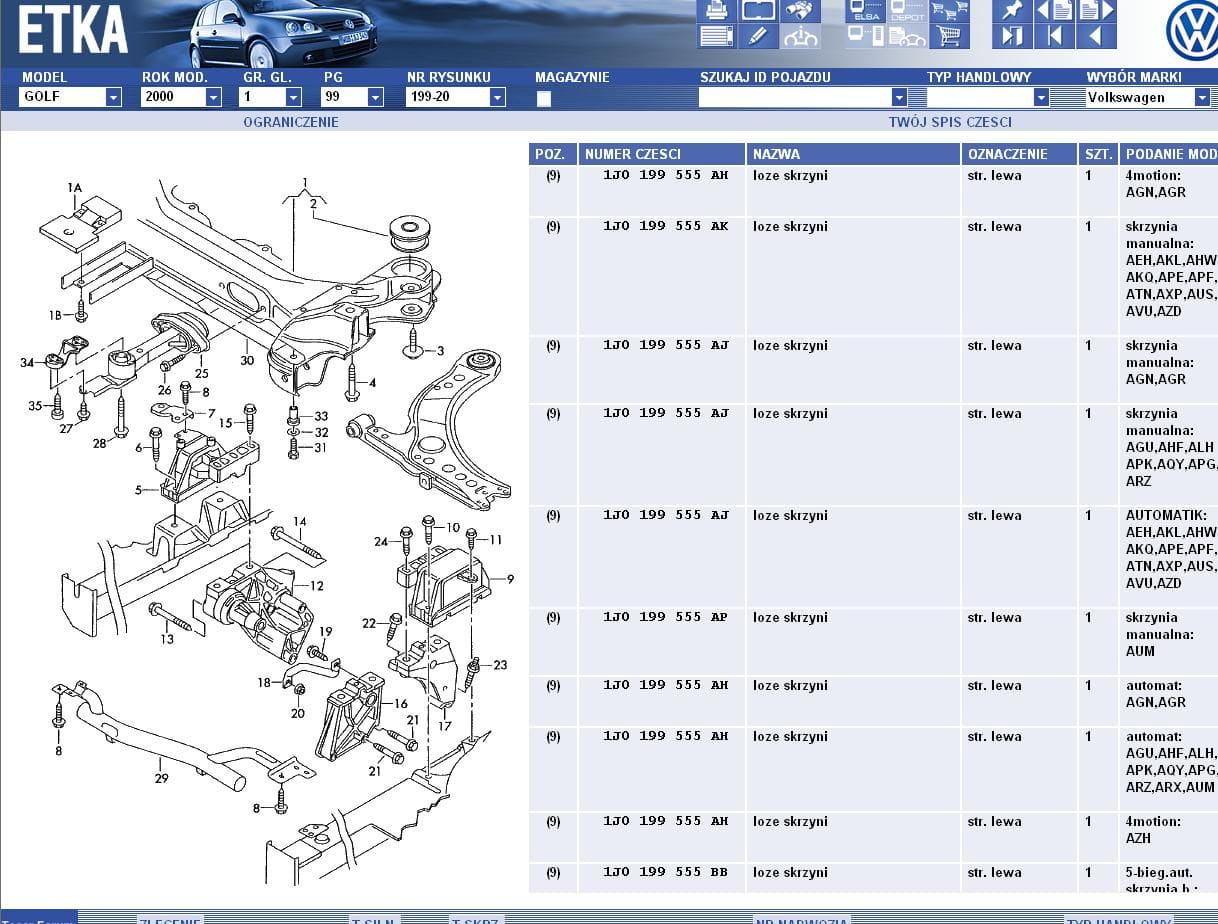The width and height of the screenshot is (1218, 924).
Task: Click callout 5 on the engine mount
Action: [139, 490]
